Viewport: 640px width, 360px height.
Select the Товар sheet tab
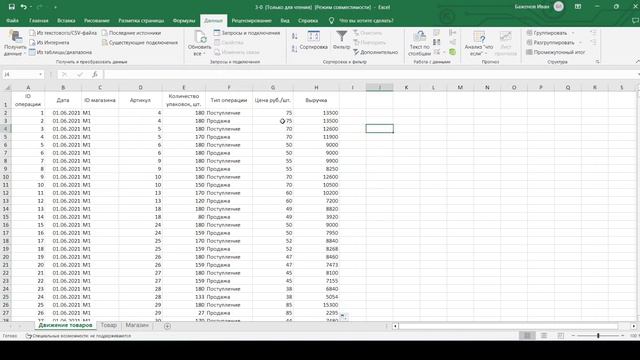click(109, 325)
